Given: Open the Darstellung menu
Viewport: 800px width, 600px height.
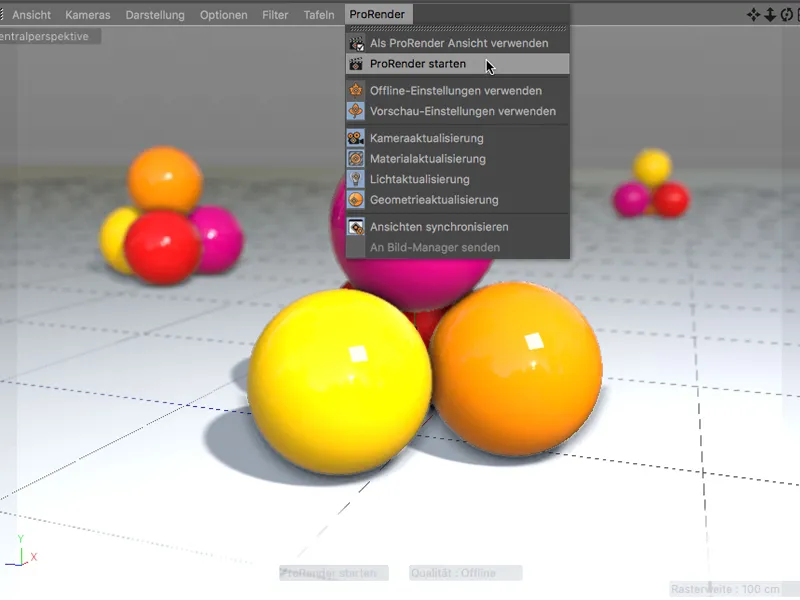Looking at the screenshot, I should tap(155, 15).
